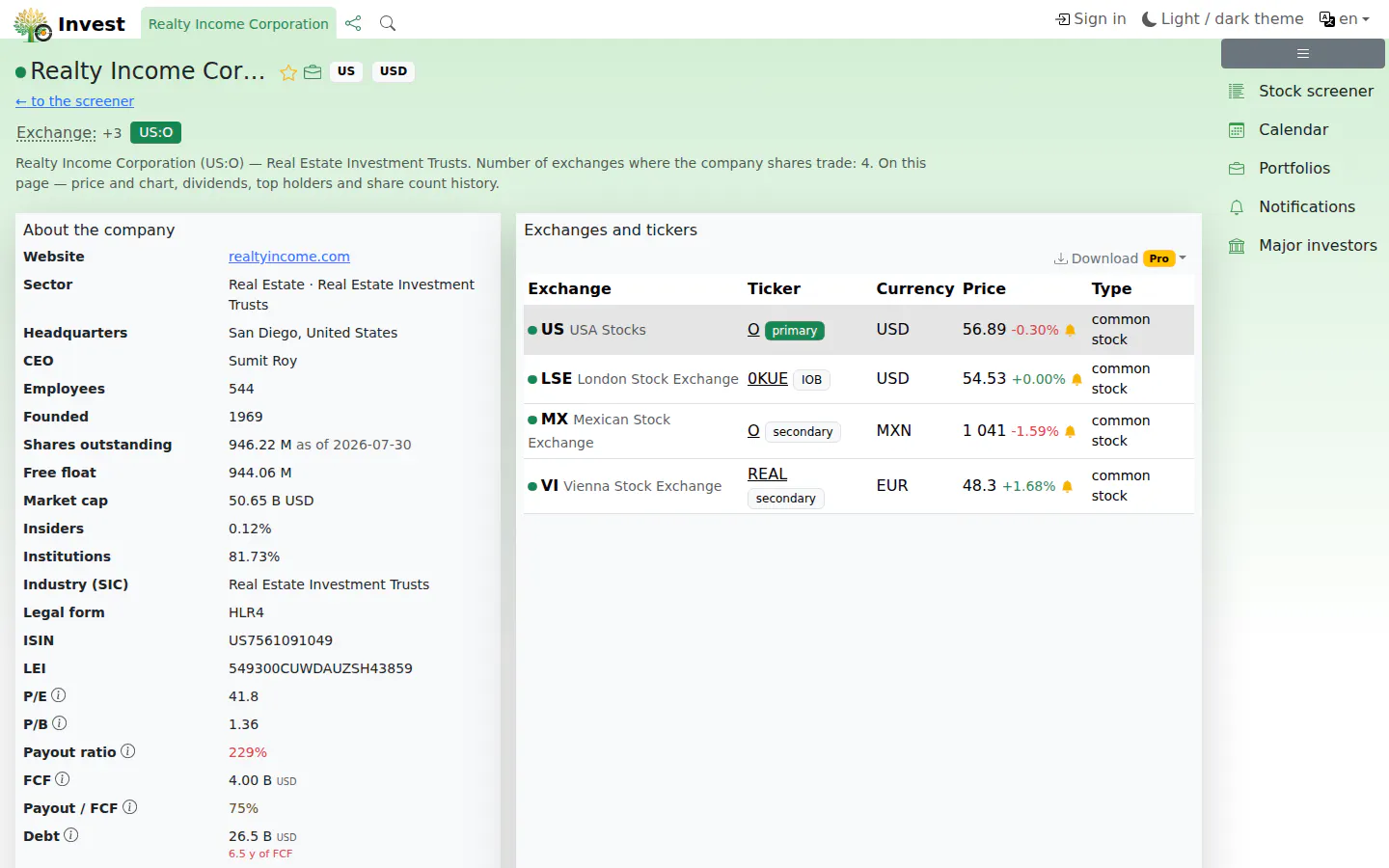Click the US:O exchange badge

point(155,133)
